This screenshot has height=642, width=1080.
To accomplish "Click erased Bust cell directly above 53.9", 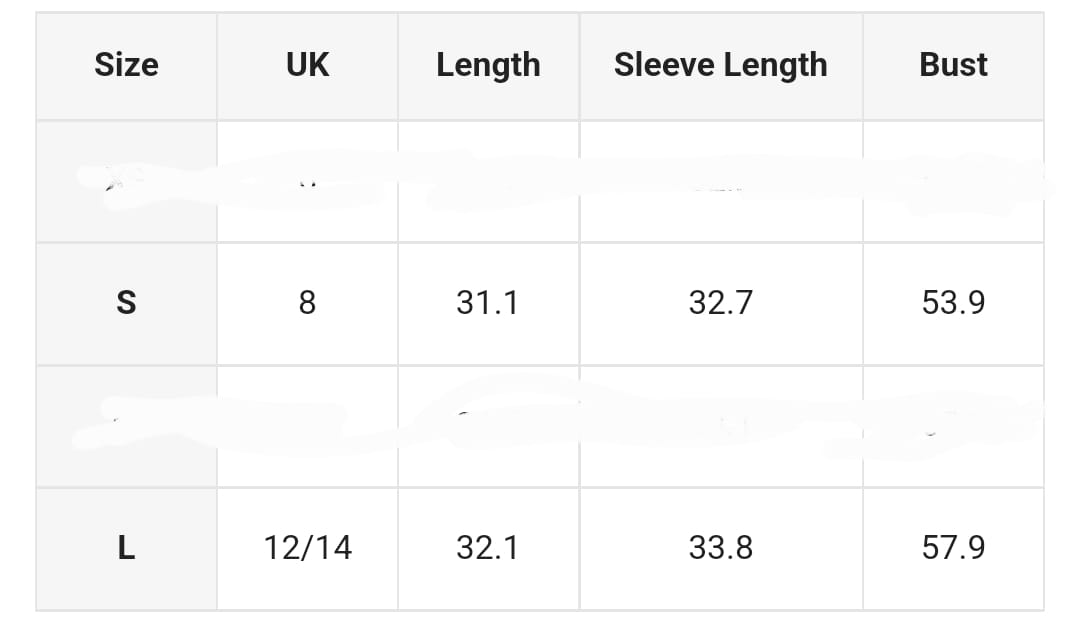I will (953, 181).
